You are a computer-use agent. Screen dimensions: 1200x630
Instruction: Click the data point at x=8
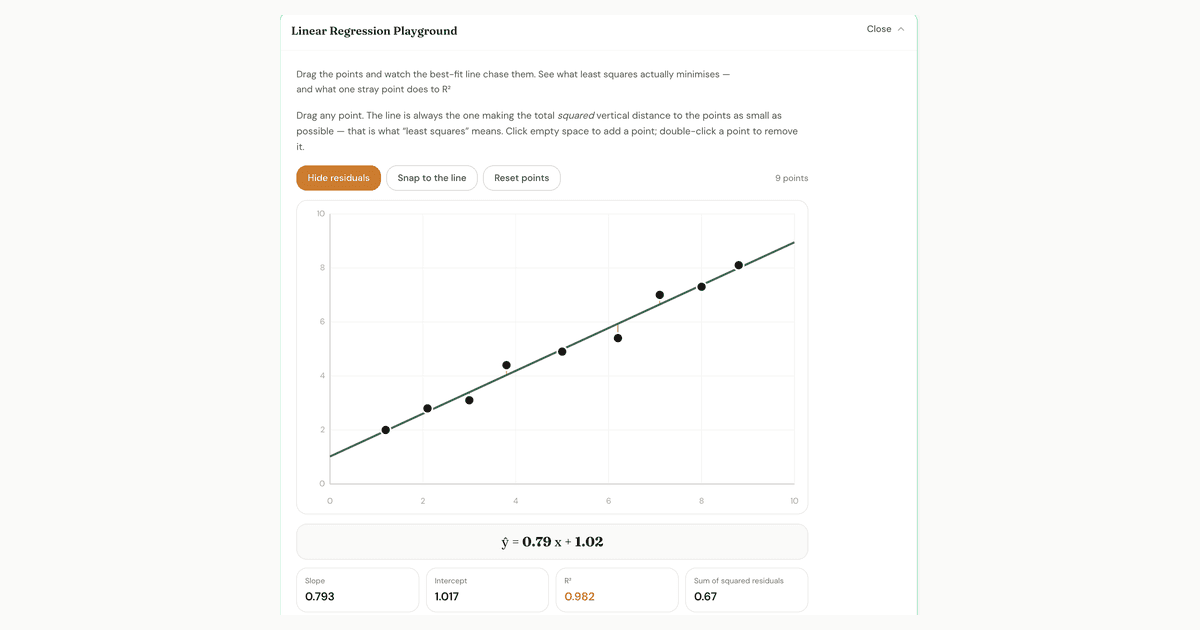tap(702, 287)
